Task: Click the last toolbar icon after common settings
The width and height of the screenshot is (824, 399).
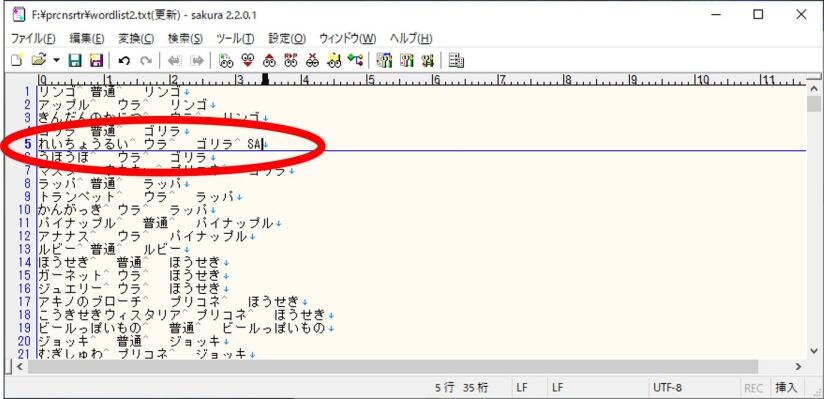Action: point(456,60)
